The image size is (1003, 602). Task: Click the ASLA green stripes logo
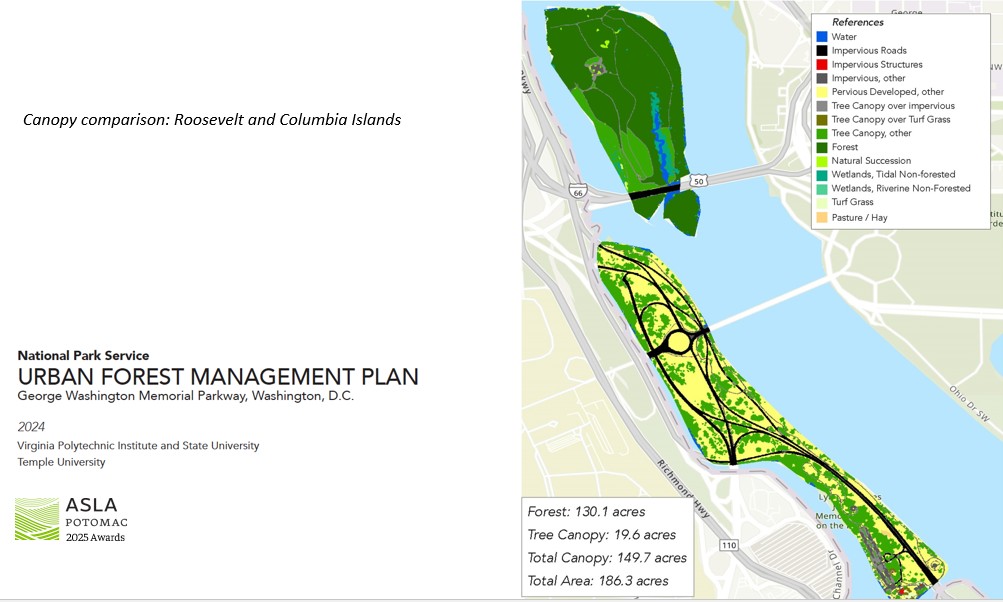[x=37, y=519]
